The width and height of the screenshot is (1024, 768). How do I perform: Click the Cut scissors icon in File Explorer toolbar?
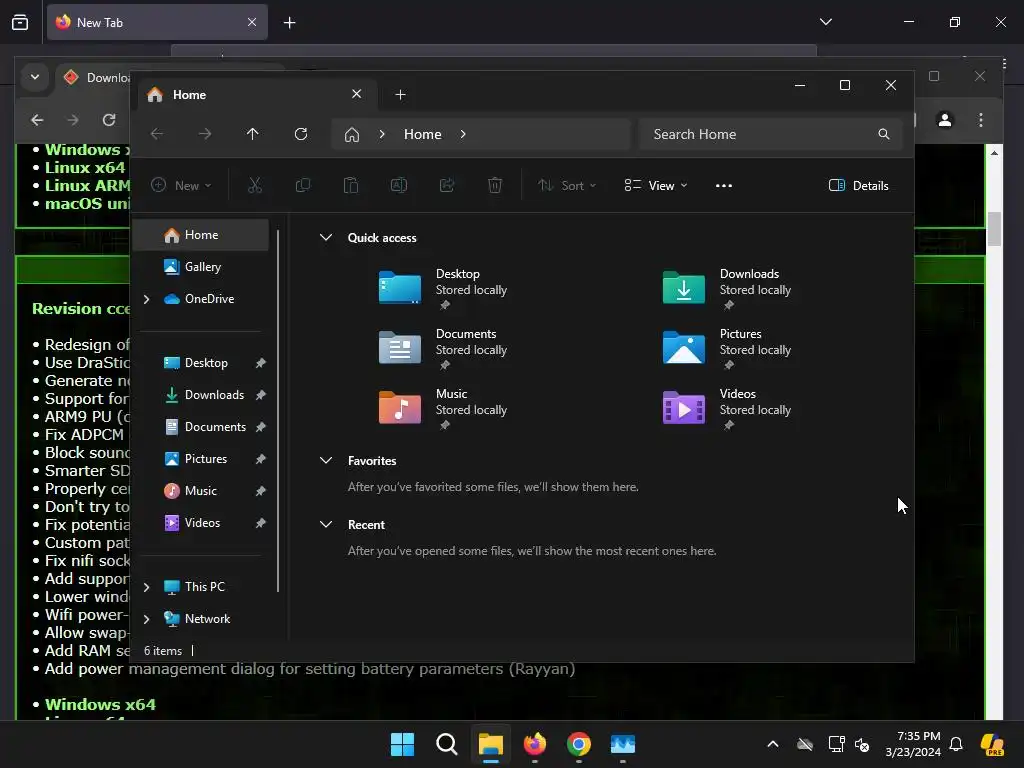pyautogui.click(x=255, y=185)
